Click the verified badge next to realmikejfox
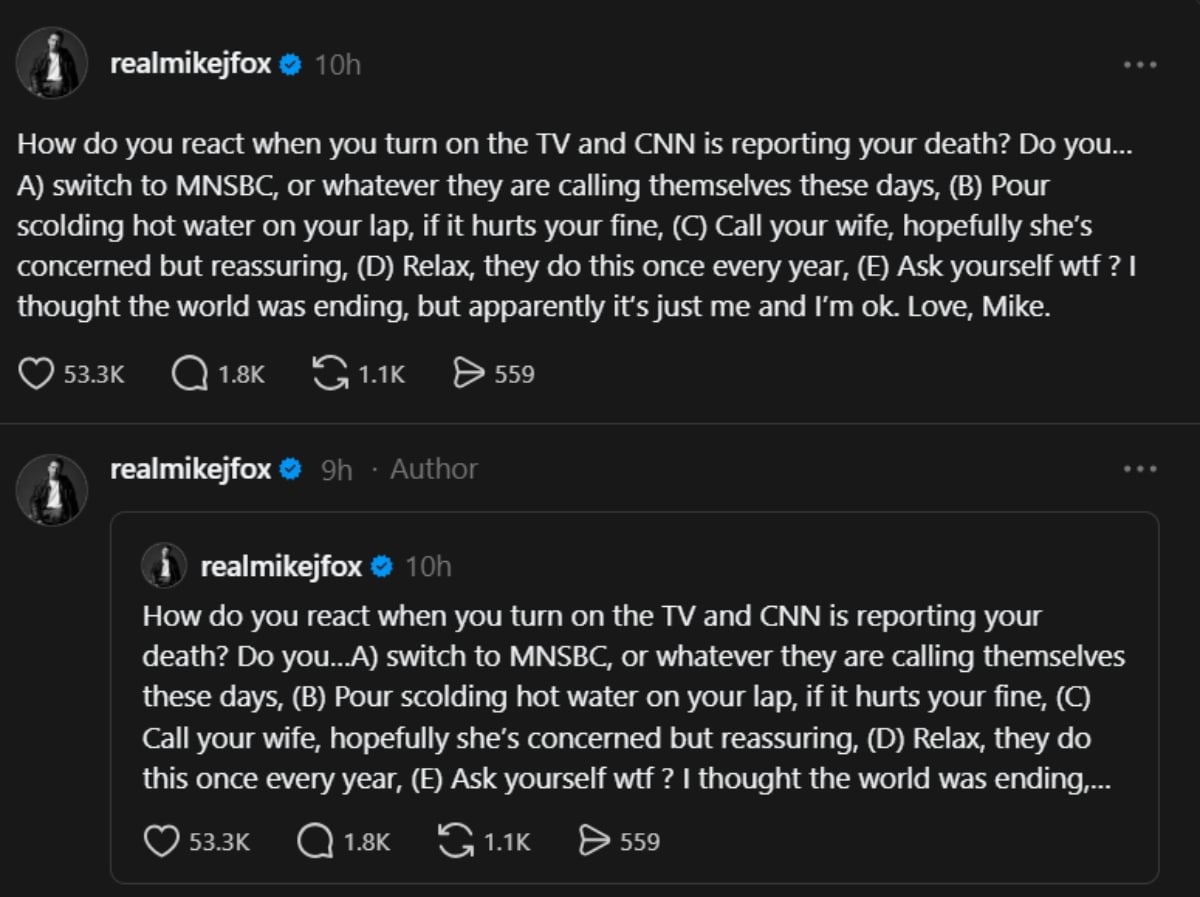 click(x=289, y=63)
